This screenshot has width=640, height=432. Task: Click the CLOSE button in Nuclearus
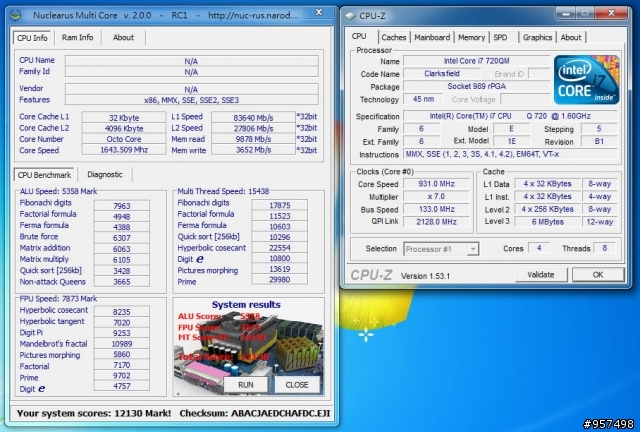click(297, 385)
